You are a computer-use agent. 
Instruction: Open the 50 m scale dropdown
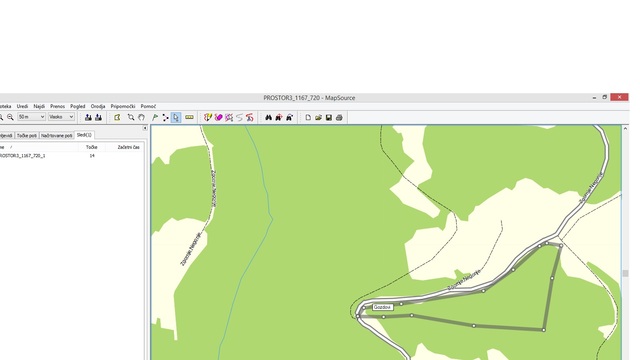pyautogui.click(x=31, y=117)
